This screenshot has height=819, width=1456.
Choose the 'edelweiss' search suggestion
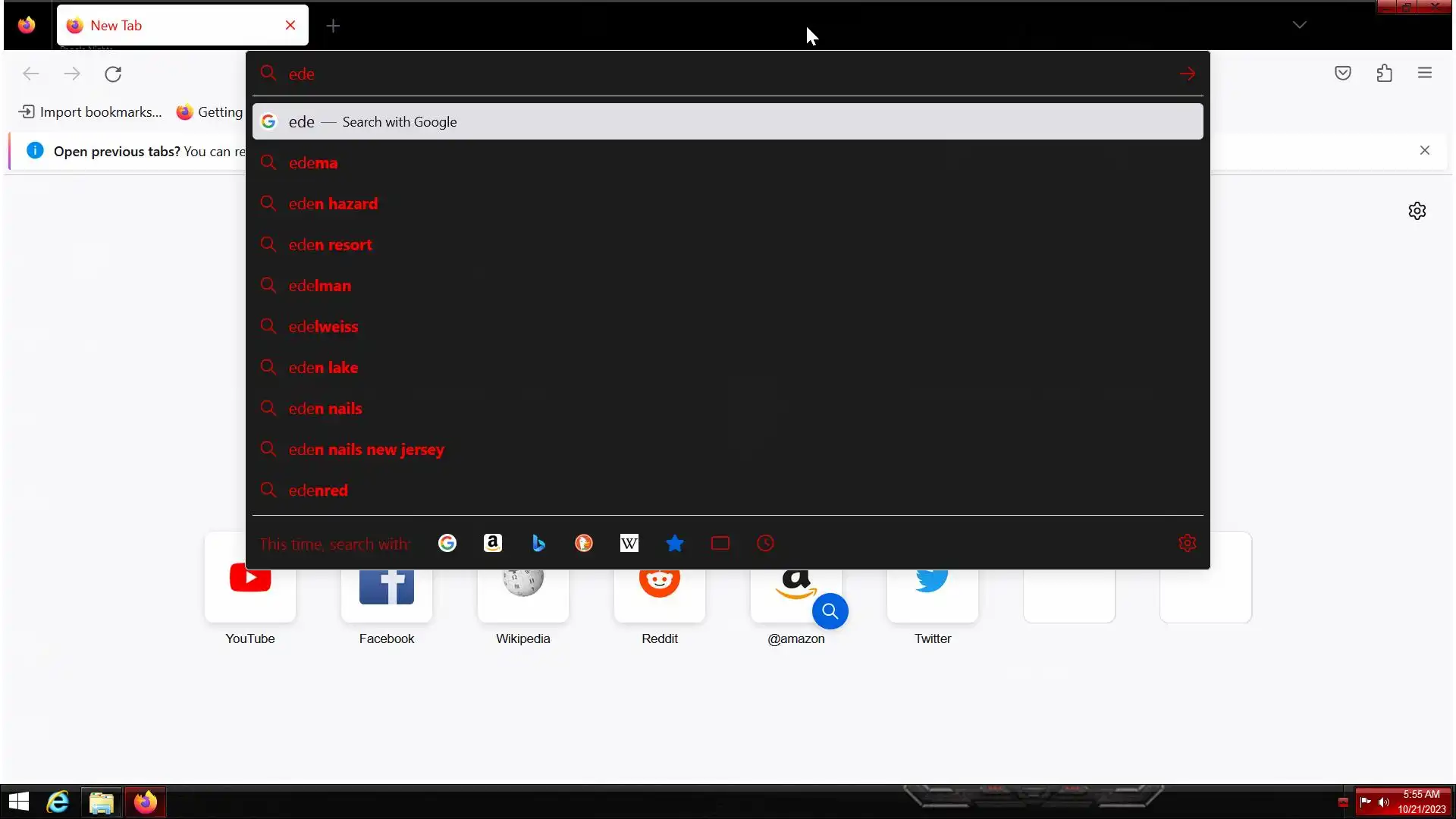click(x=324, y=327)
